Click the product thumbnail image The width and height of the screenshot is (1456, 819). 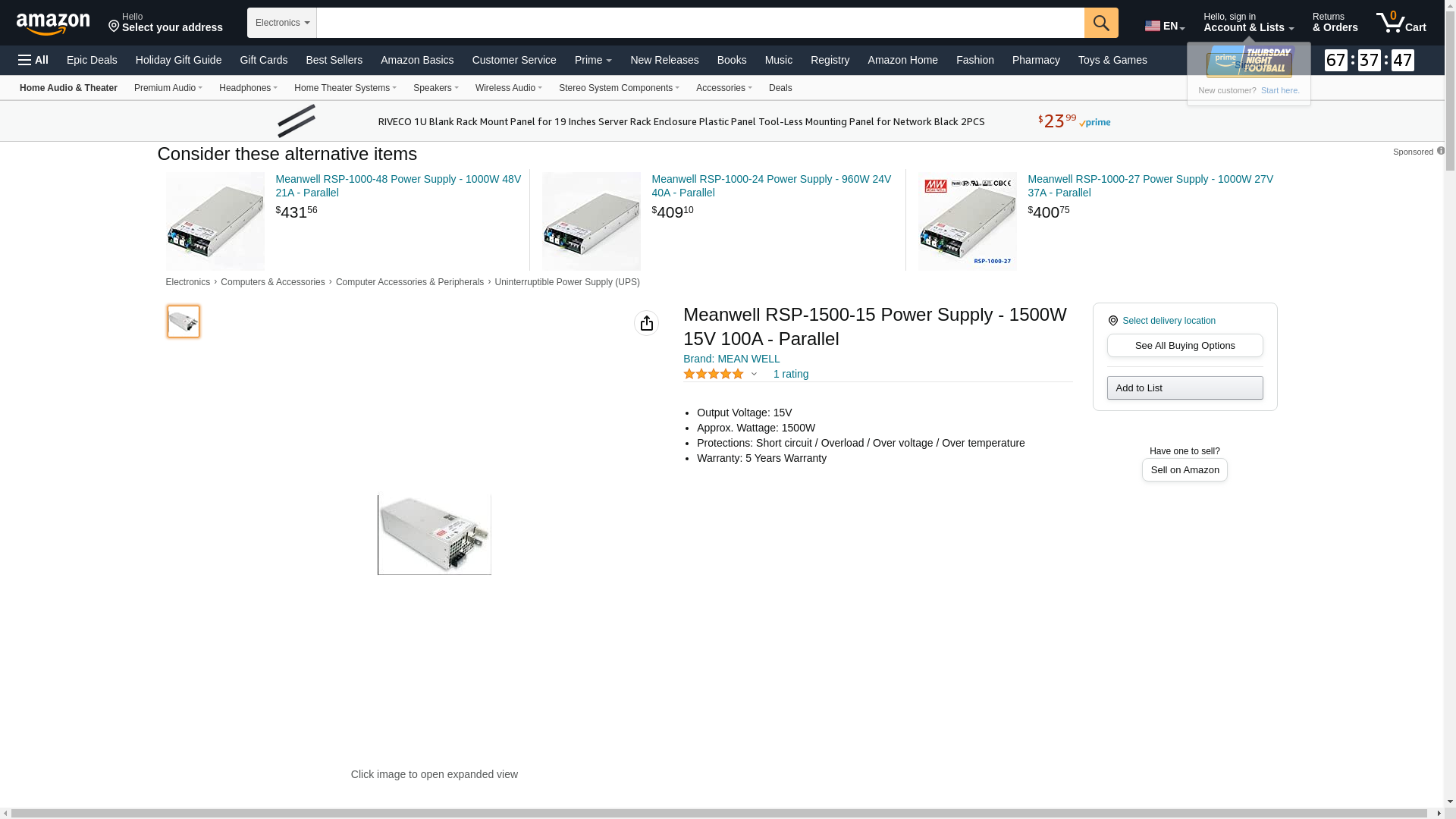184,322
